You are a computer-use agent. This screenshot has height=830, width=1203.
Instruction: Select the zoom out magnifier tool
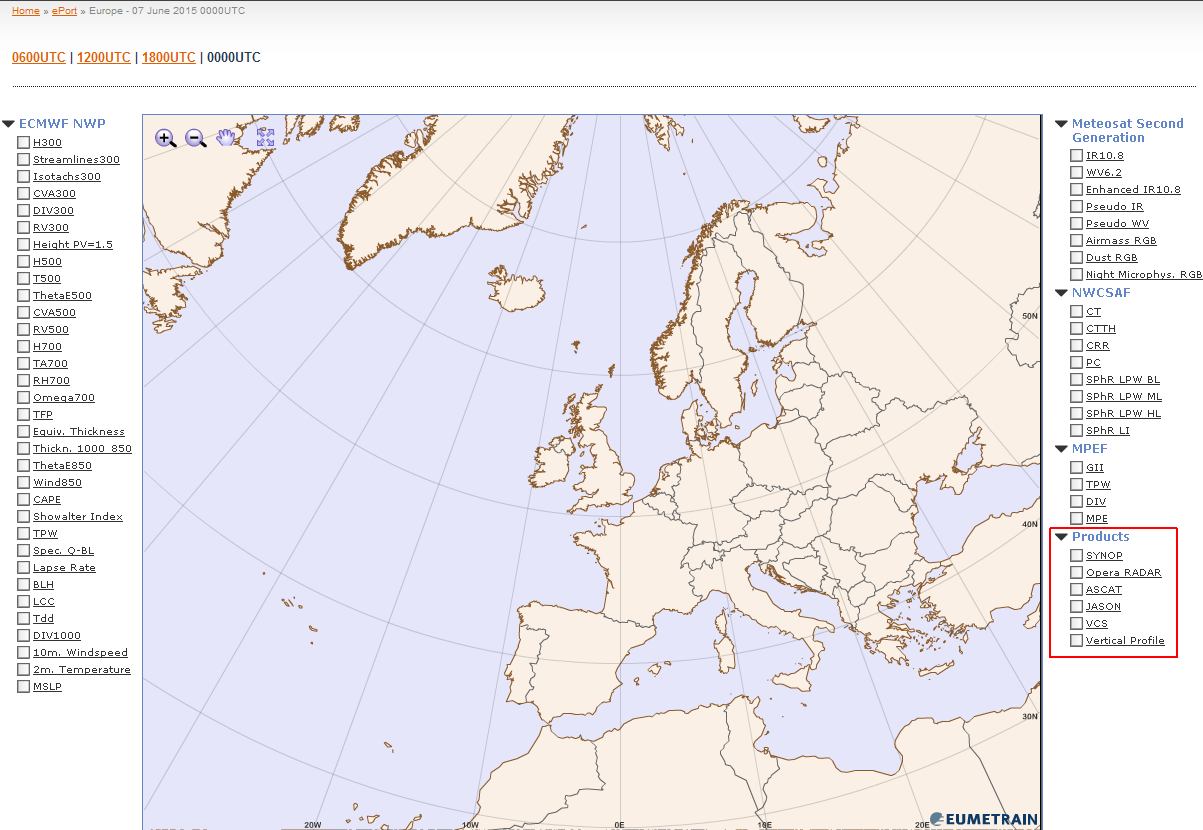pyautogui.click(x=196, y=138)
